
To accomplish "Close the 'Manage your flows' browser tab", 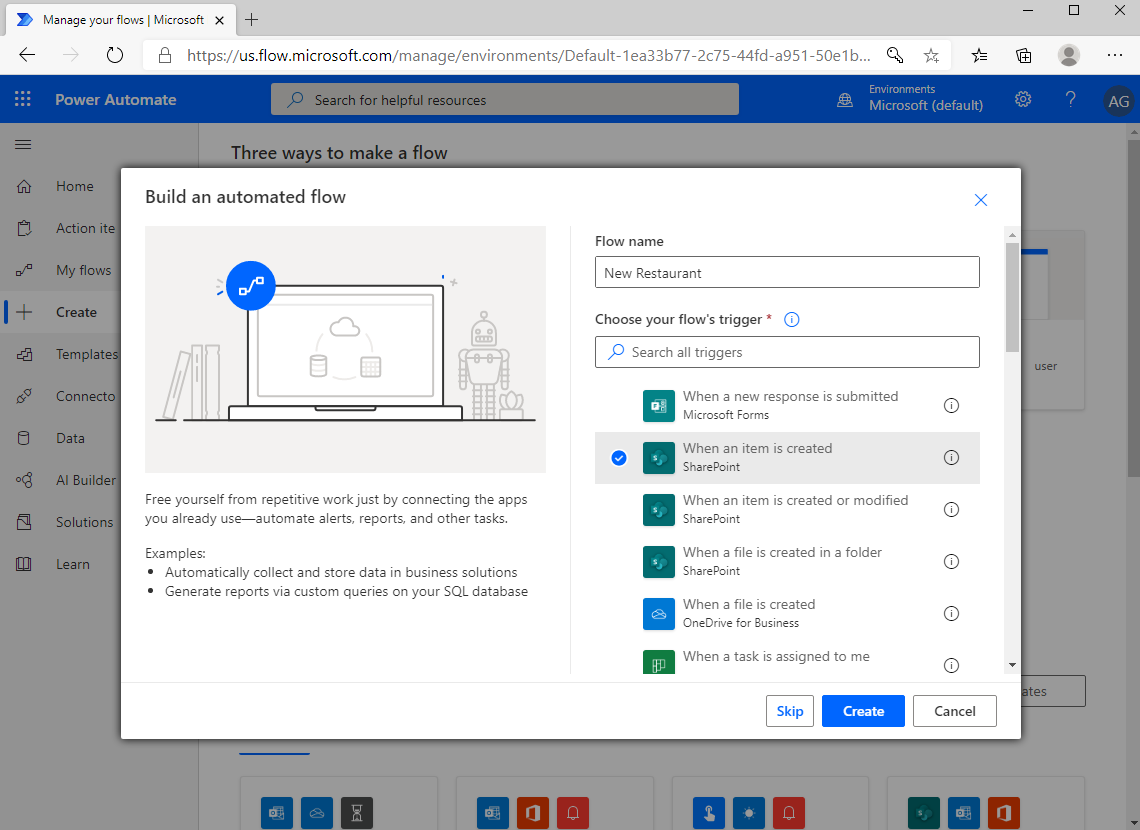I will [x=220, y=20].
